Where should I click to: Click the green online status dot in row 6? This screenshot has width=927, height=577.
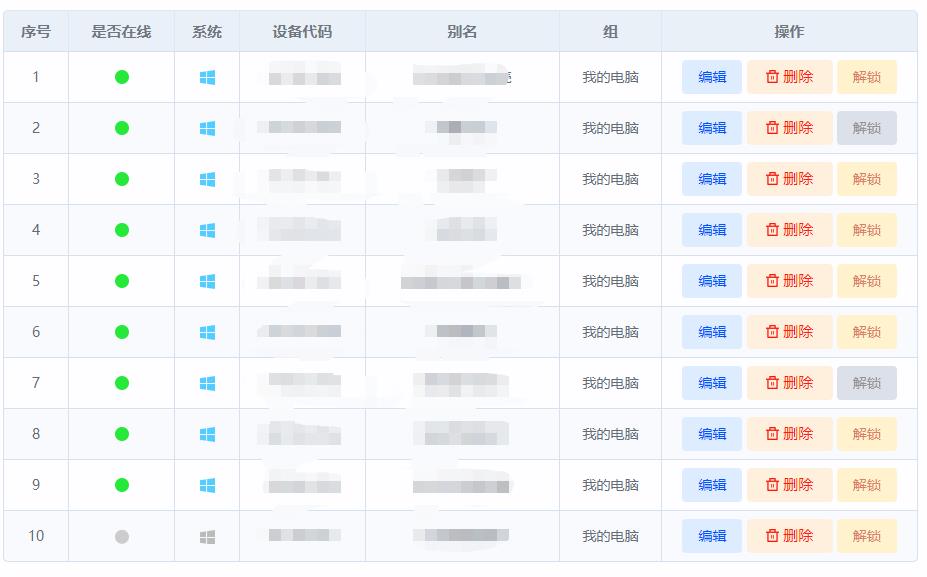122,332
